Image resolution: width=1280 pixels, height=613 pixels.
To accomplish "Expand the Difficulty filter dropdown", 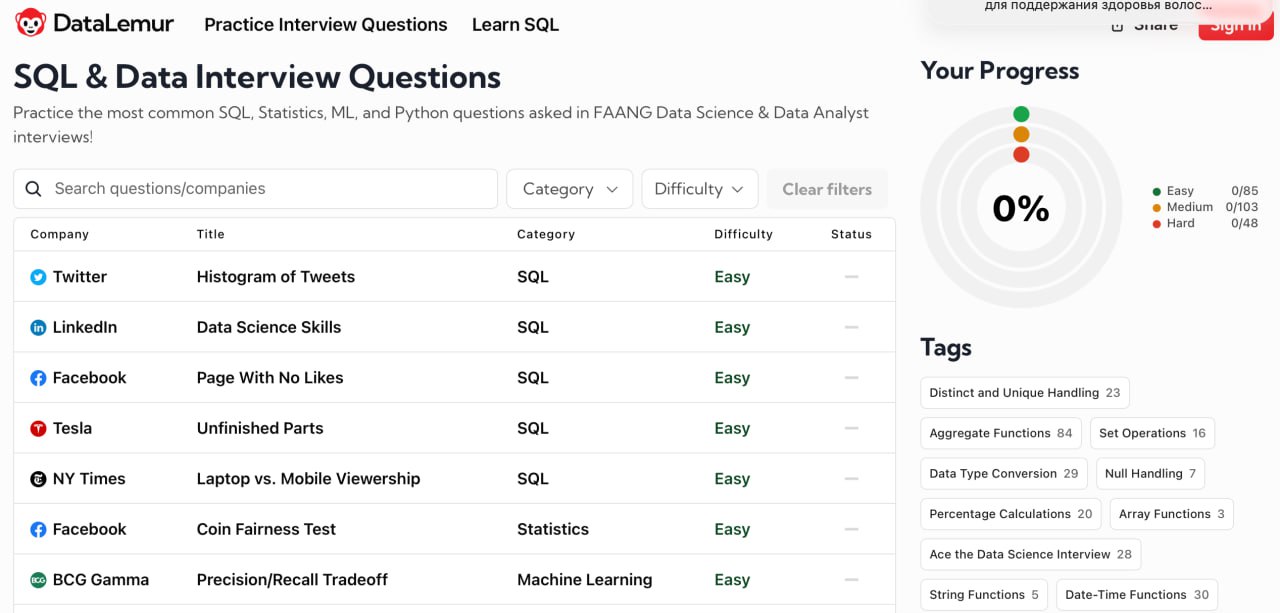I will click(x=699, y=189).
